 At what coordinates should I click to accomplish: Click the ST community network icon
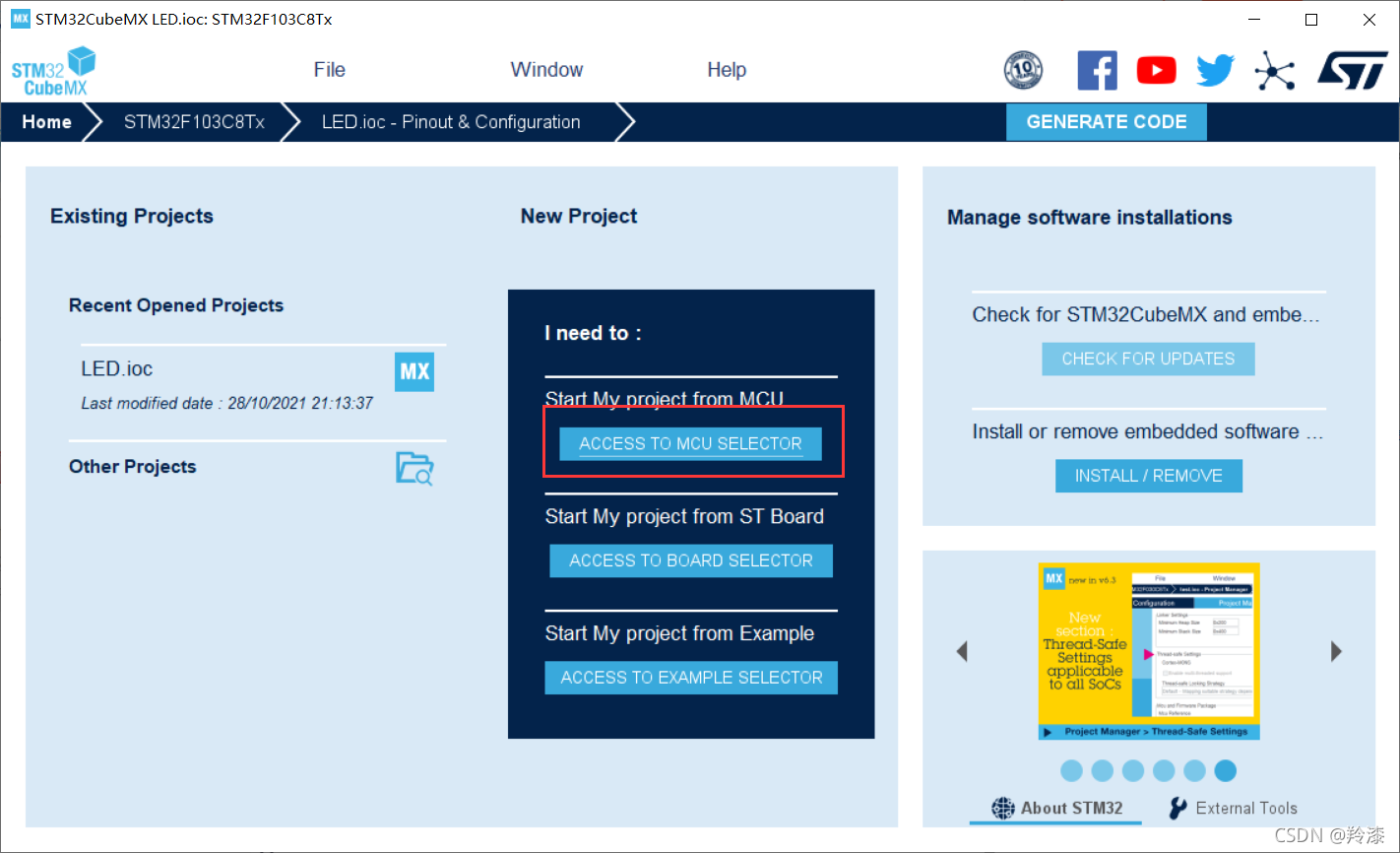point(1275,71)
